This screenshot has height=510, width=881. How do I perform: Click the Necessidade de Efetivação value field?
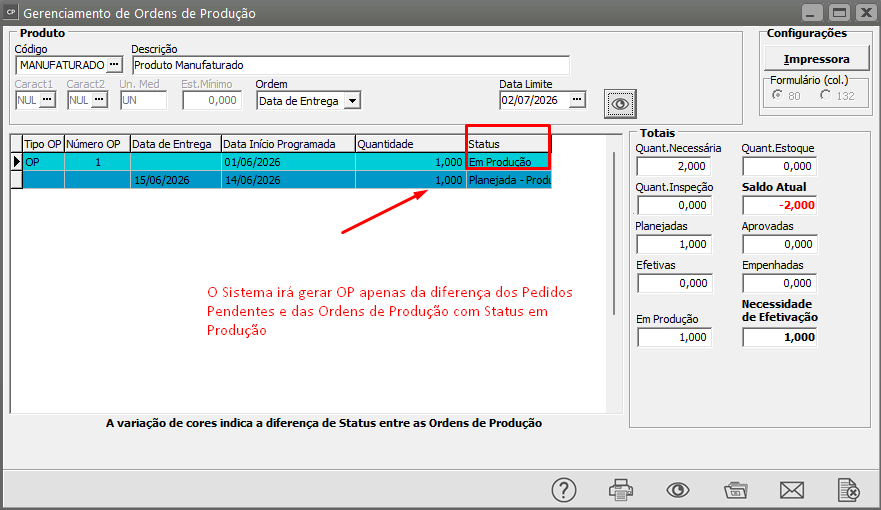(779, 337)
